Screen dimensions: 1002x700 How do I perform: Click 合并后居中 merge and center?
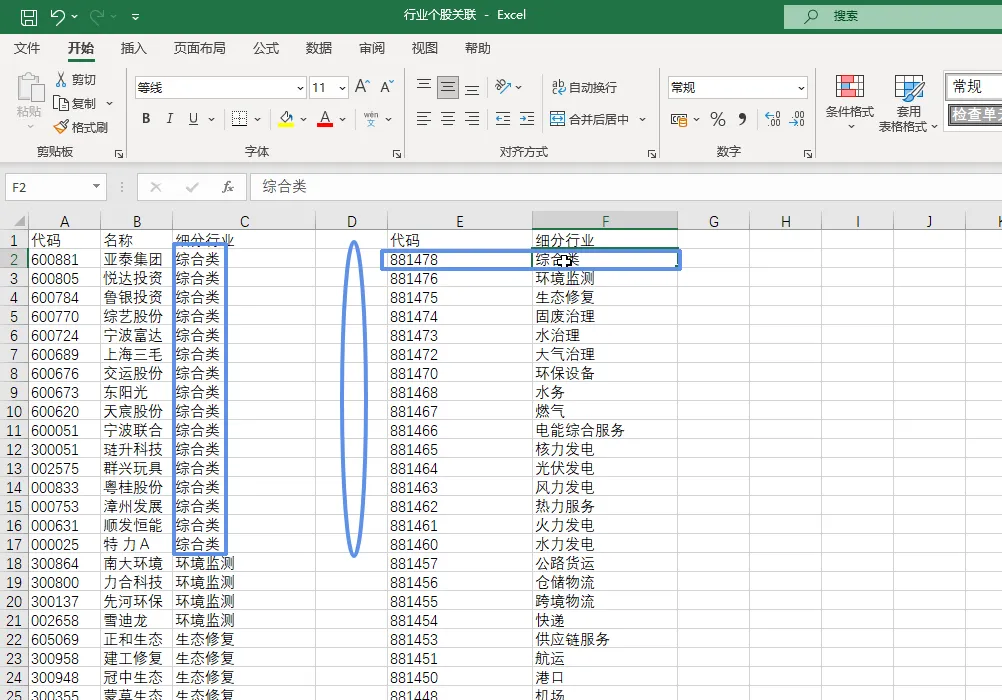590,119
